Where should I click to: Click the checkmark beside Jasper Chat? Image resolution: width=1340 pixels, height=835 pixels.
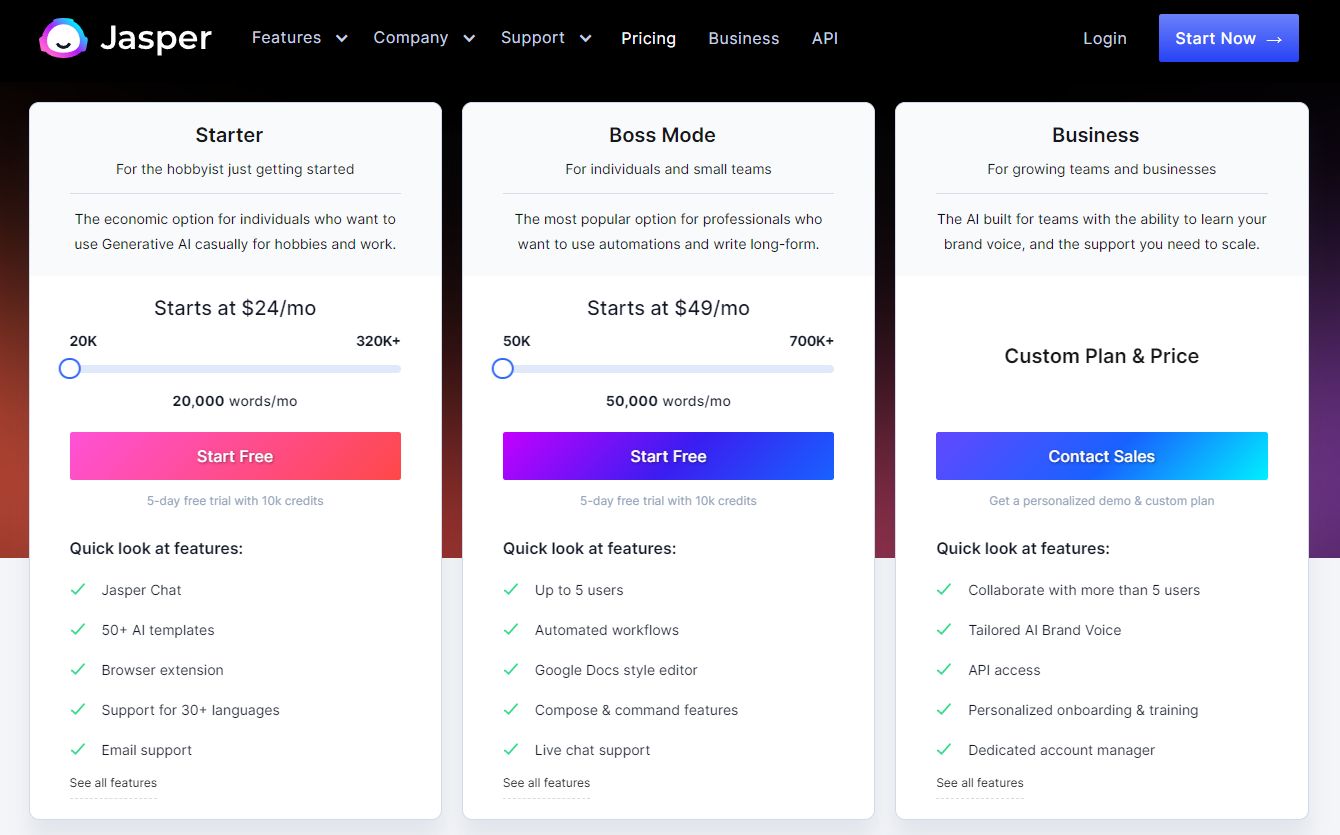tap(78, 590)
